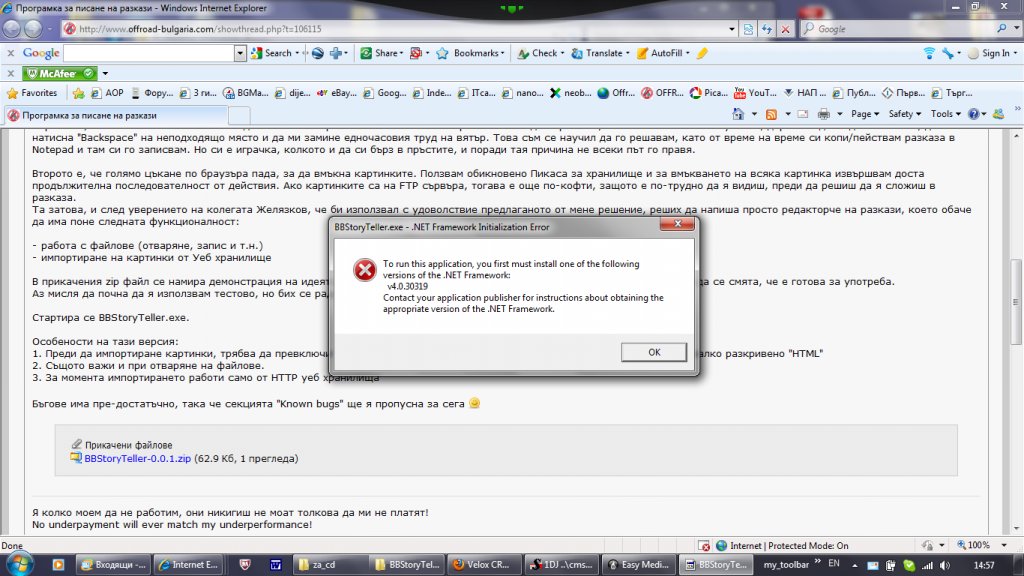This screenshot has height=576, width=1024.
Task: Open the Safety menu
Action: pyautogui.click(x=904, y=114)
